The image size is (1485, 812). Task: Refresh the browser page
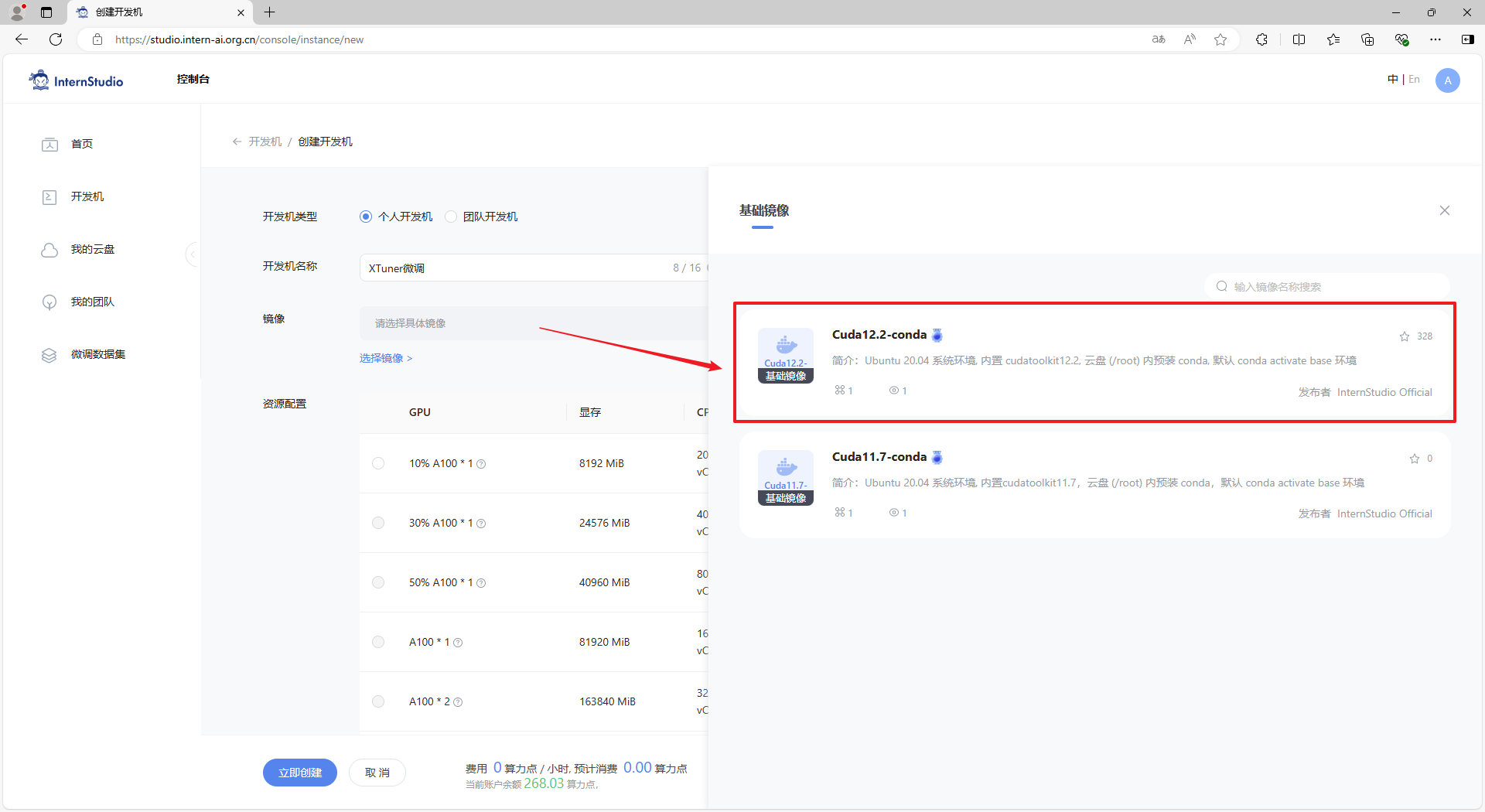56,39
